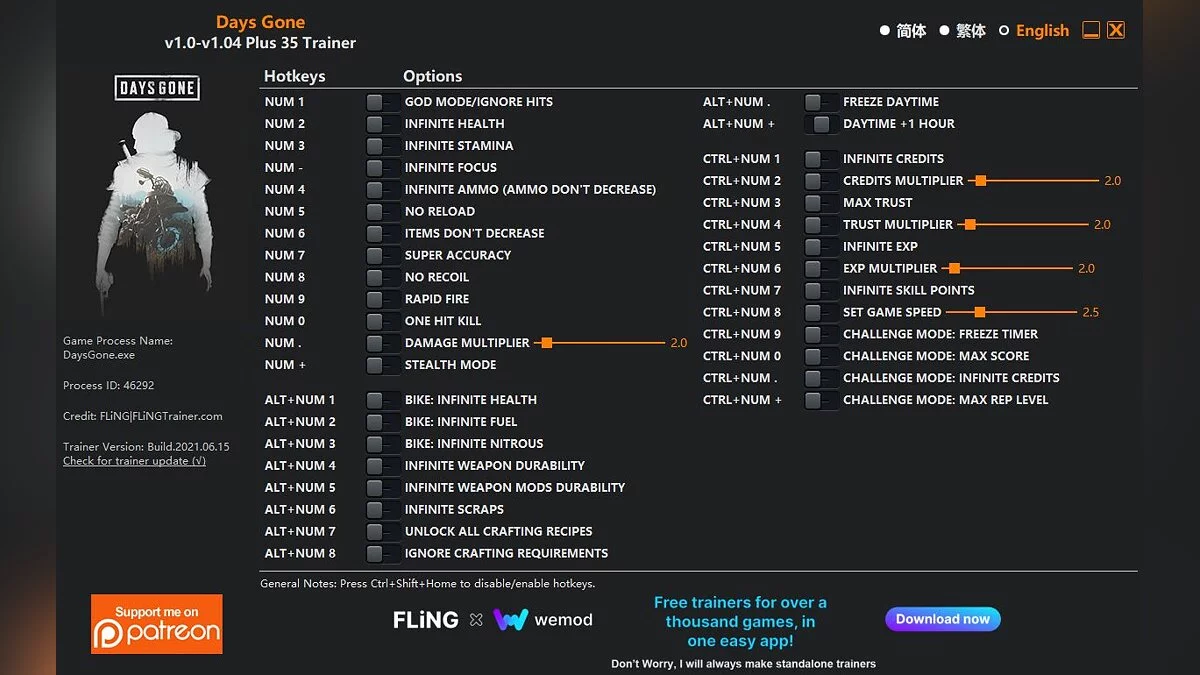The image size is (1200, 675).
Task: Click the Set Game Speed slider
Action: tap(980, 312)
